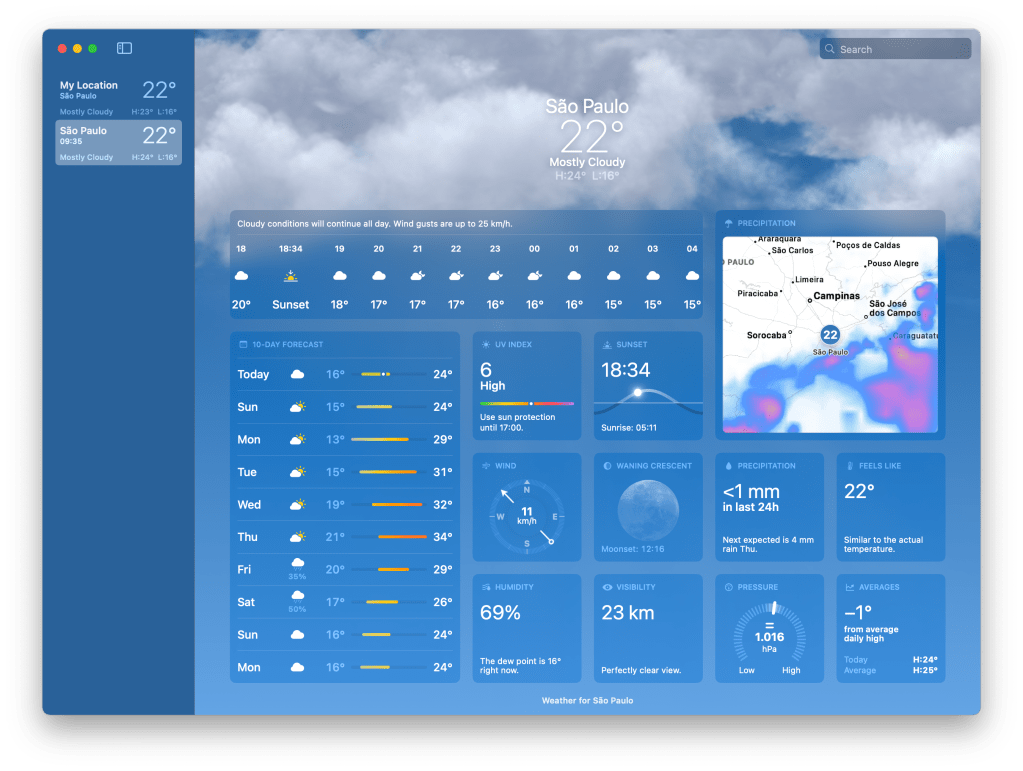Screen dimensions: 1023x771
Task: Open the precipitation map thumbnail
Action: pos(830,335)
